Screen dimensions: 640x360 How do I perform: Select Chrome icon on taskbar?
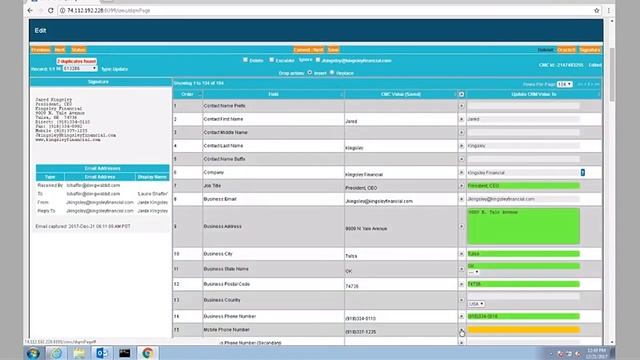tap(148, 353)
